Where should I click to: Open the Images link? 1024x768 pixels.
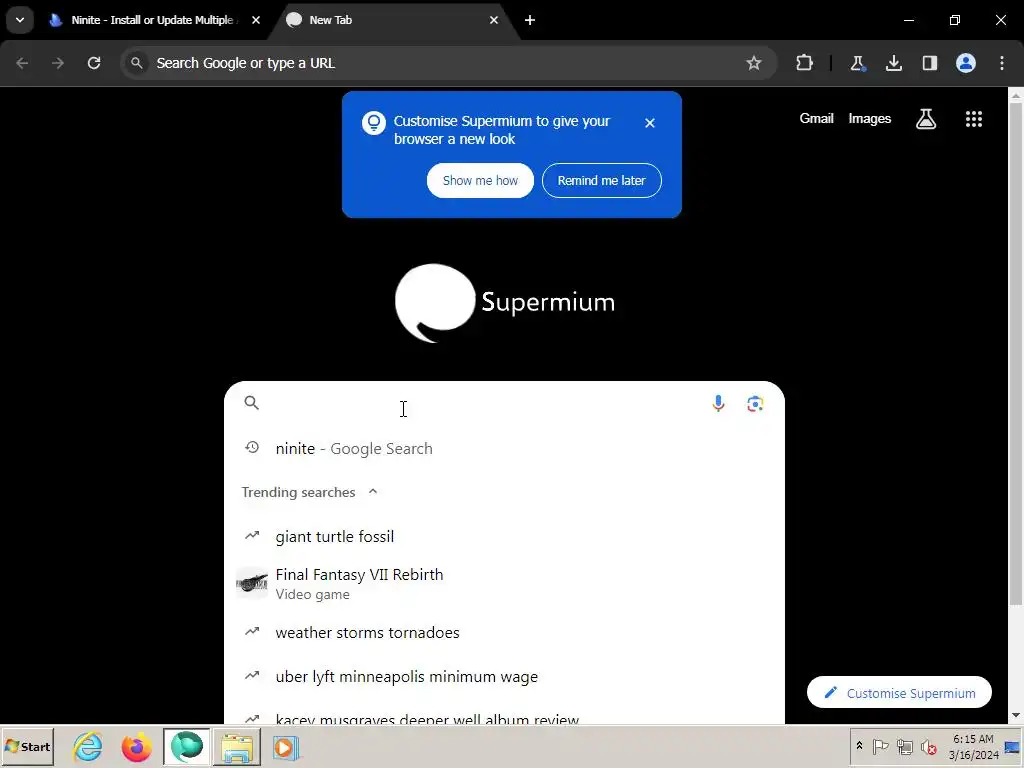(869, 119)
